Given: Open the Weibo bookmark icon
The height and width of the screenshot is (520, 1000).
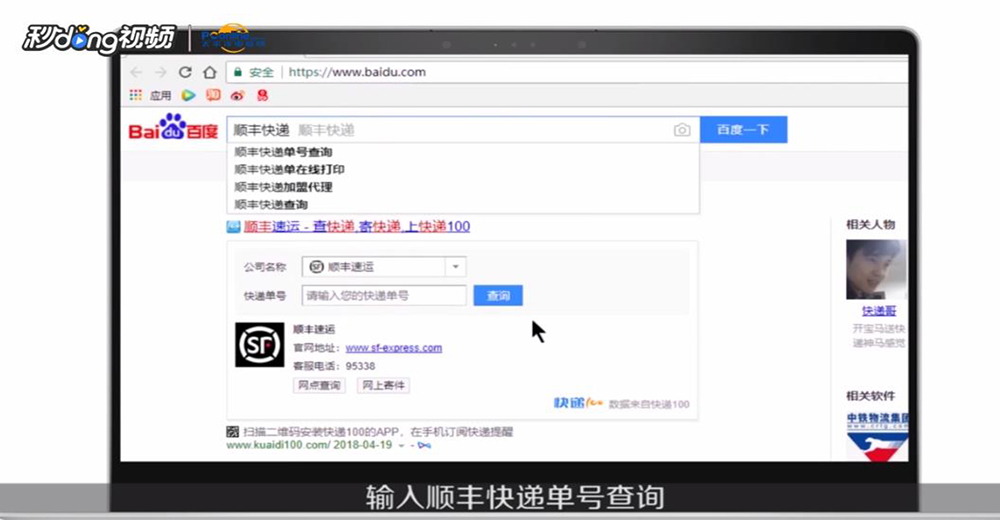Looking at the screenshot, I should [x=237, y=96].
